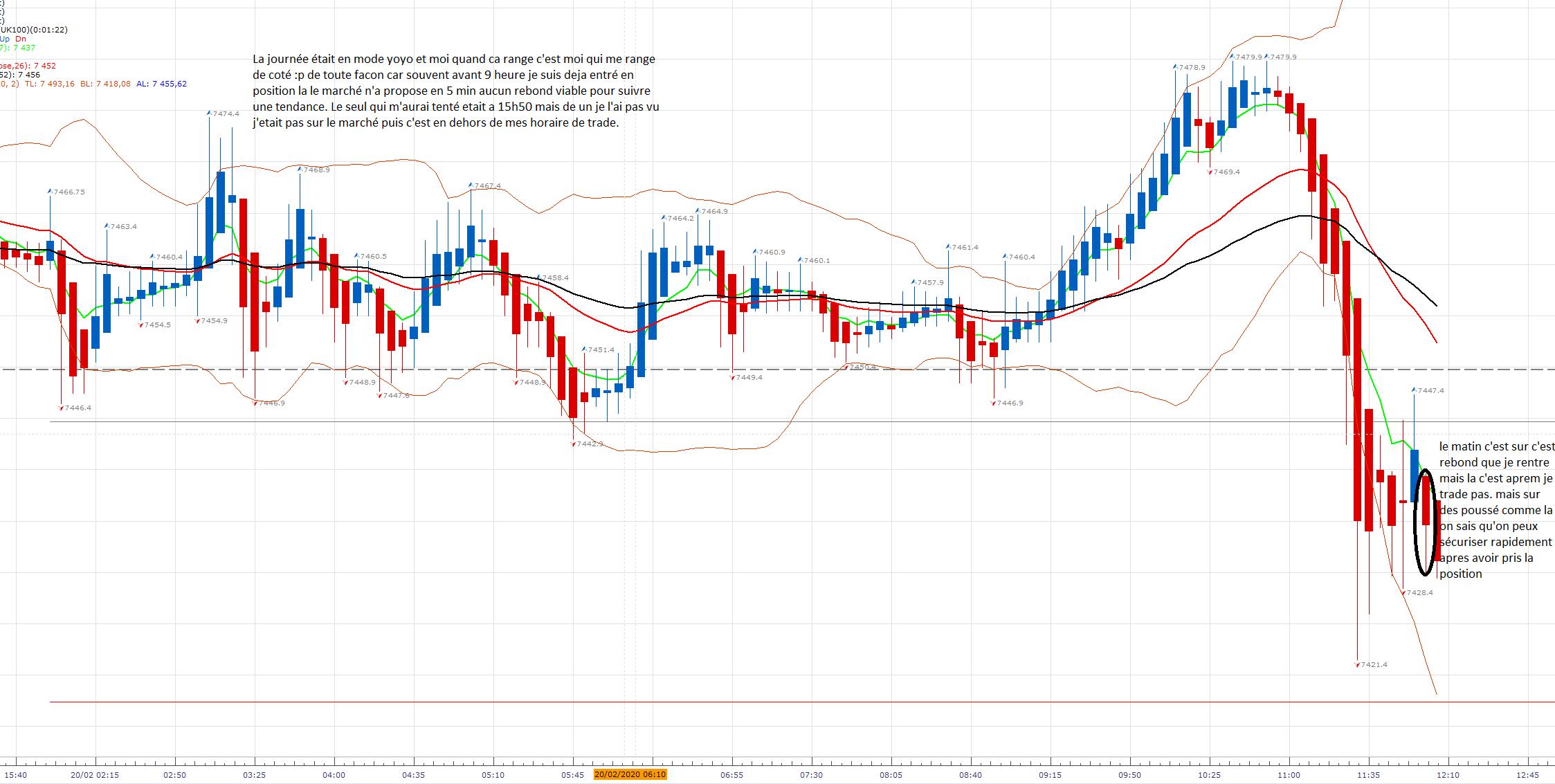Click the 20/02 02:15 date axis label
Image resolution: width=1555 pixels, height=784 pixels.
coord(95,774)
